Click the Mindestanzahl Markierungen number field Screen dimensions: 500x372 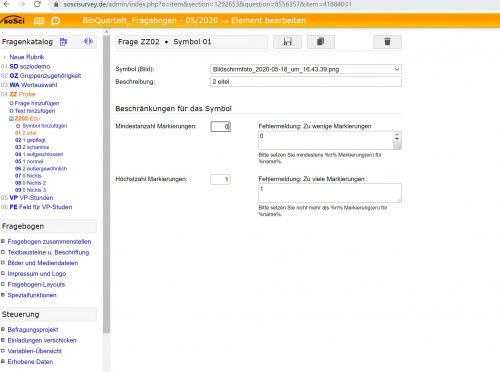220,126
